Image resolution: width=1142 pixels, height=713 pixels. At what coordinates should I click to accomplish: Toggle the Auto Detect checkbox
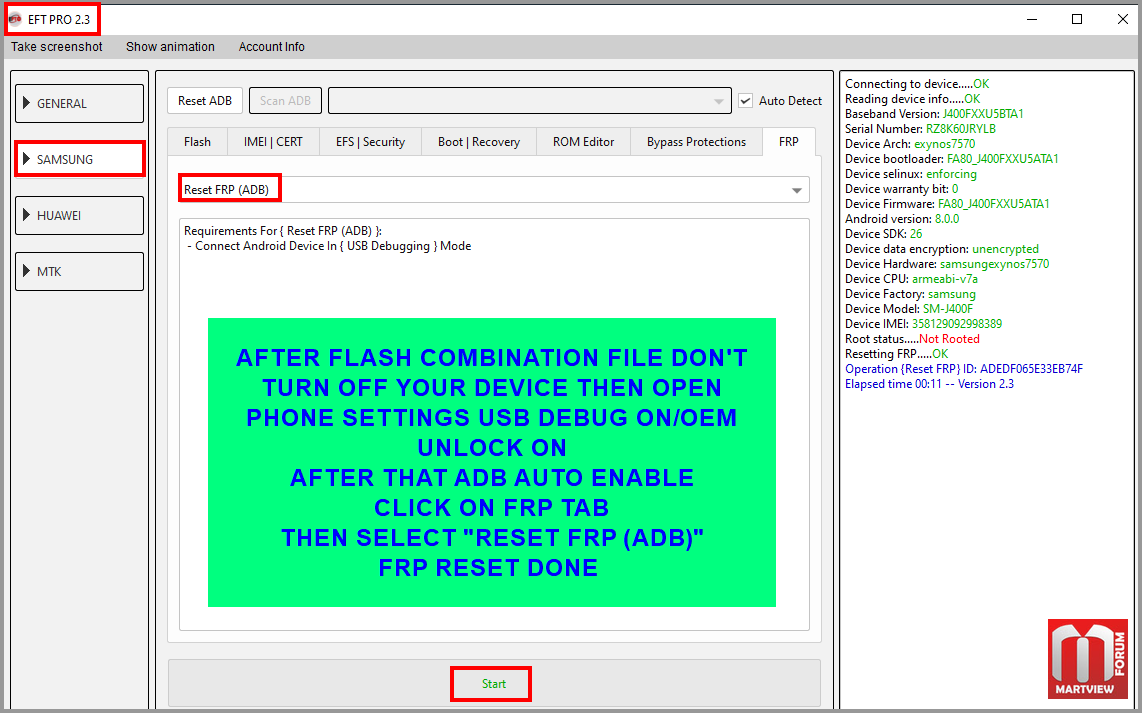pos(745,101)
